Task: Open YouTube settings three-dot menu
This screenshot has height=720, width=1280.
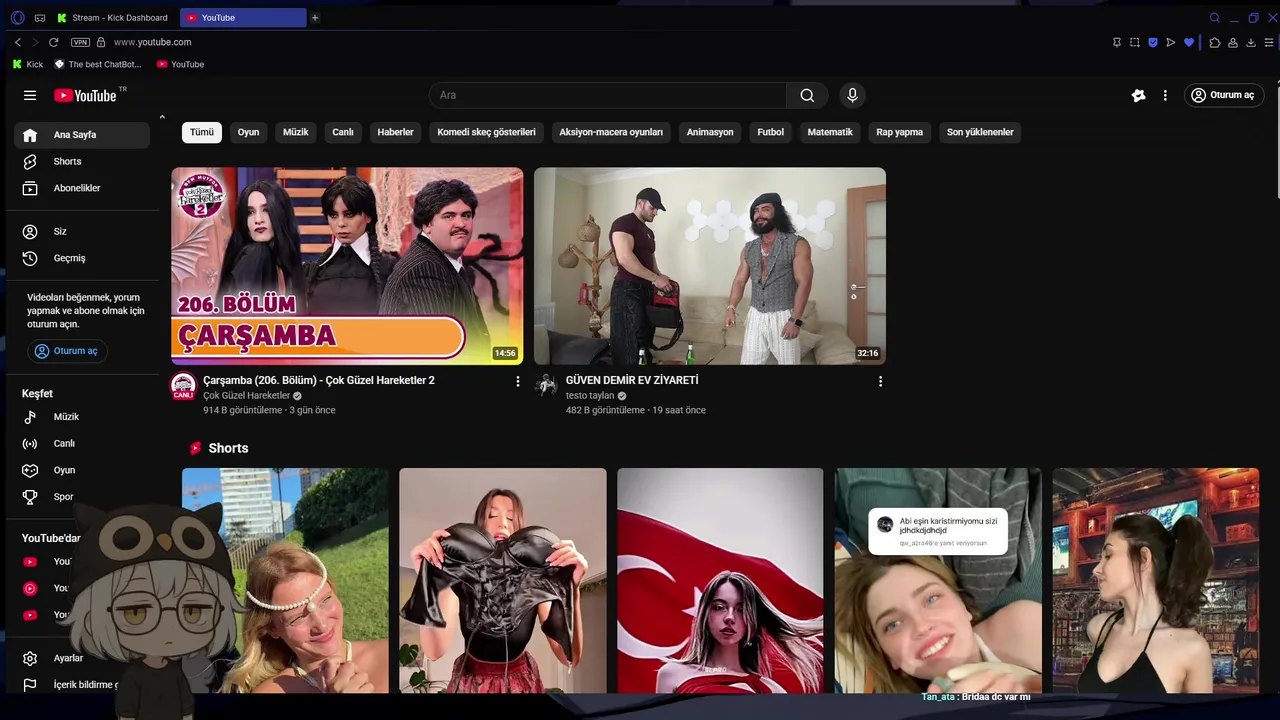Action: [x=1165, y=95]
